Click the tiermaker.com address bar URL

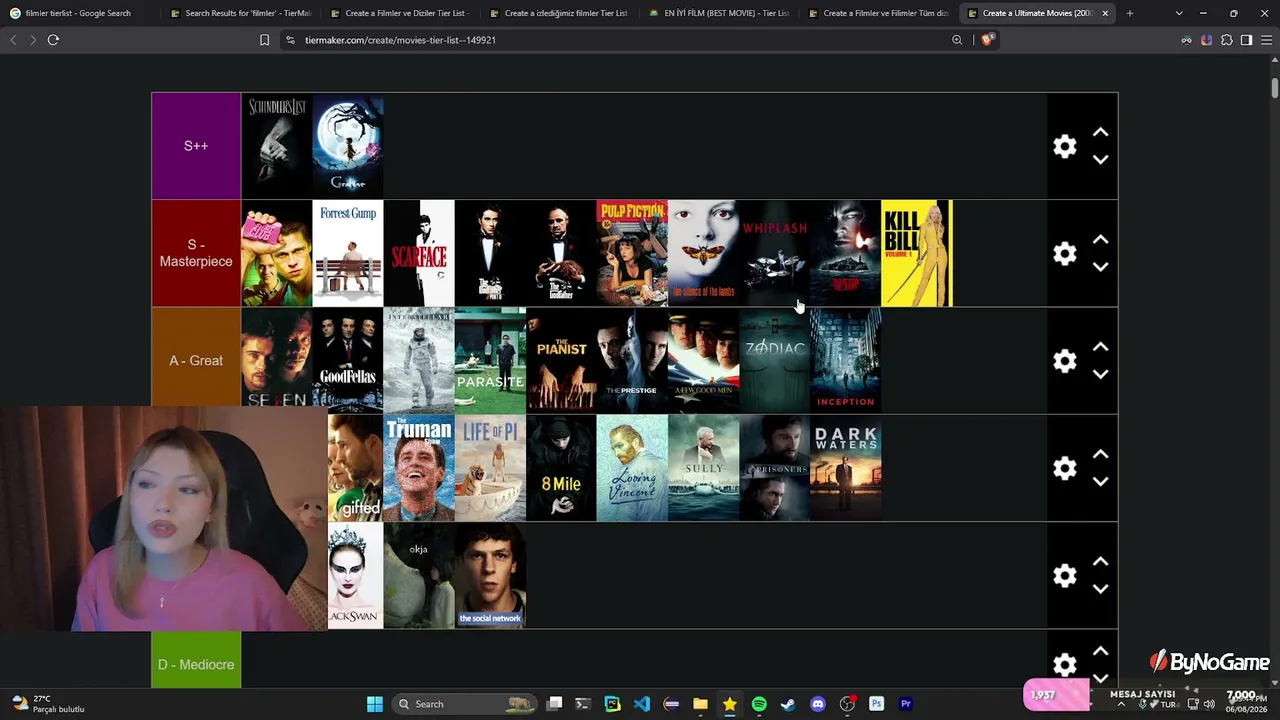click(400, 40)
